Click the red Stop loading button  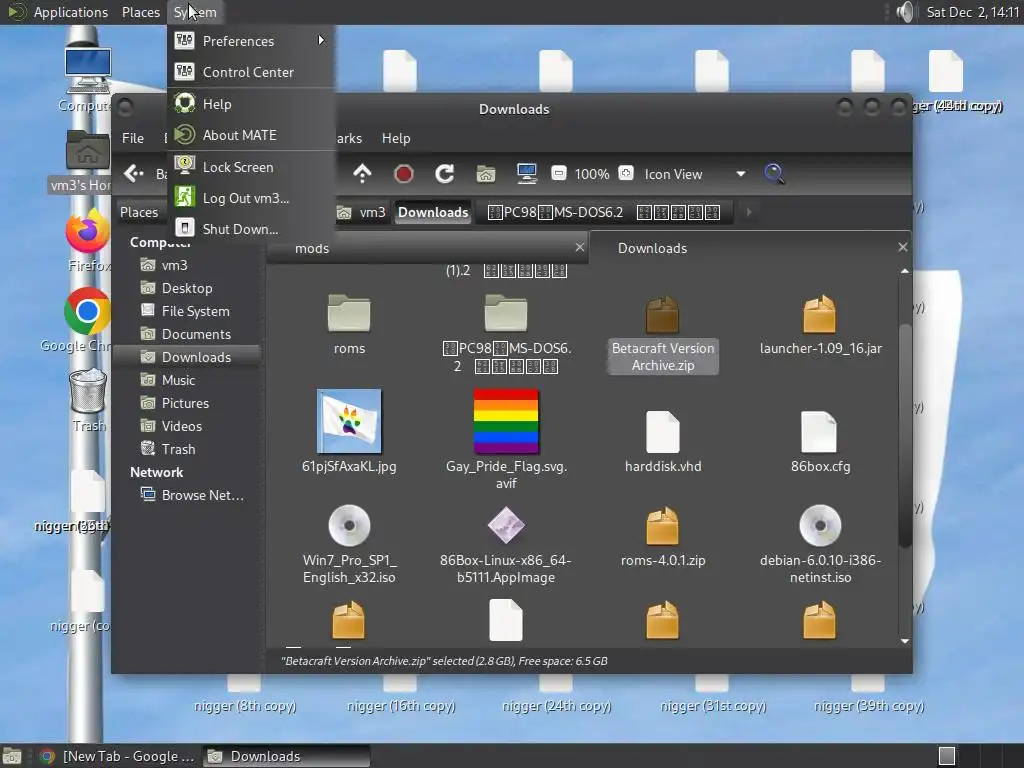tap(404, 174)
